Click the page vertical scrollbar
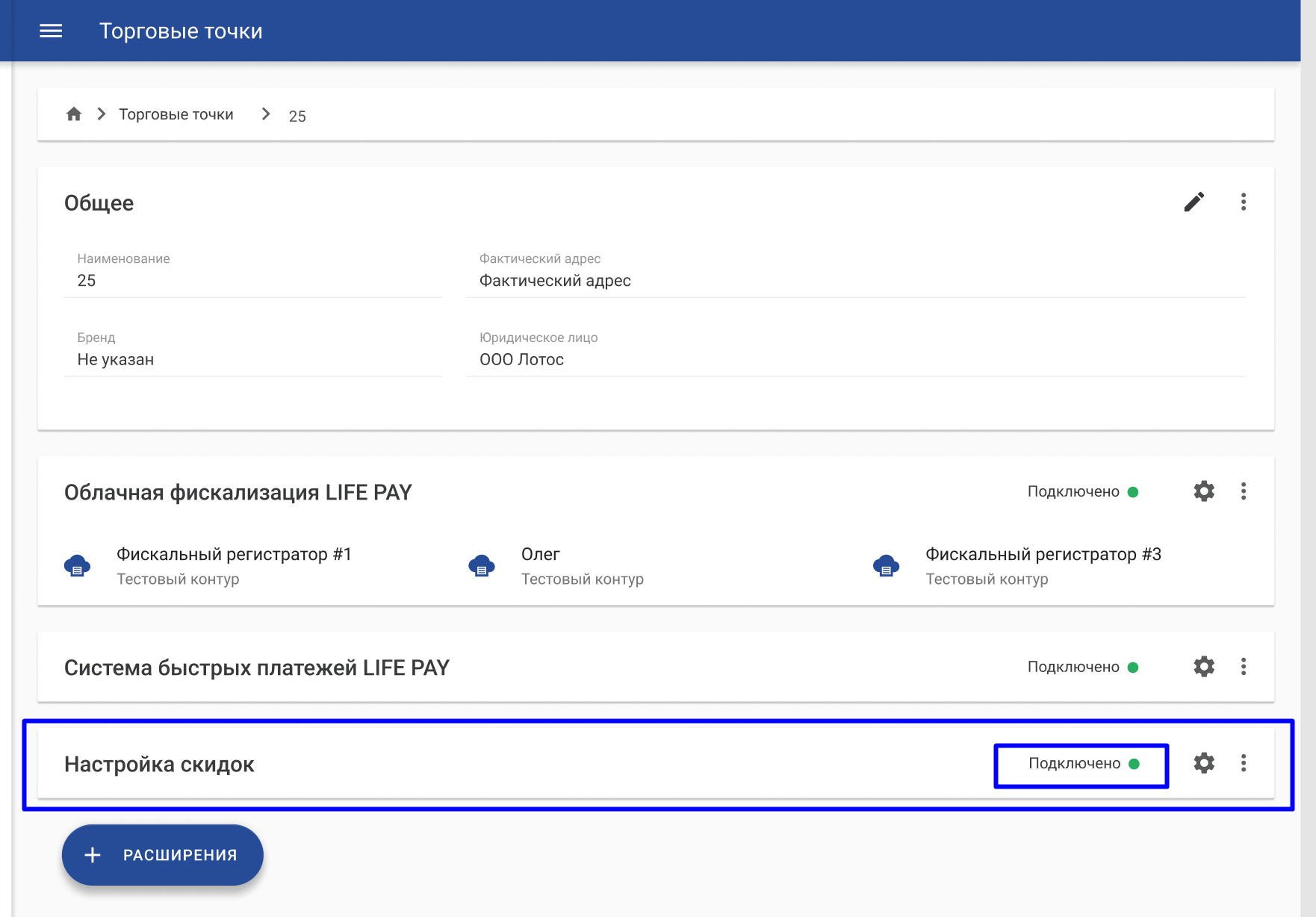The width and height of the screenshot is (1316, 917). point(1309,458)
